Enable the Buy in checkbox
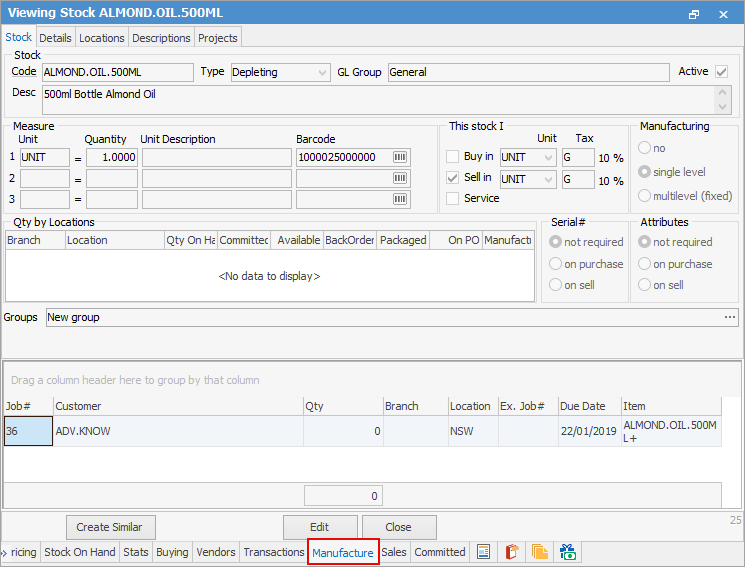Screen dimensions: 745x567 (453, 157)
